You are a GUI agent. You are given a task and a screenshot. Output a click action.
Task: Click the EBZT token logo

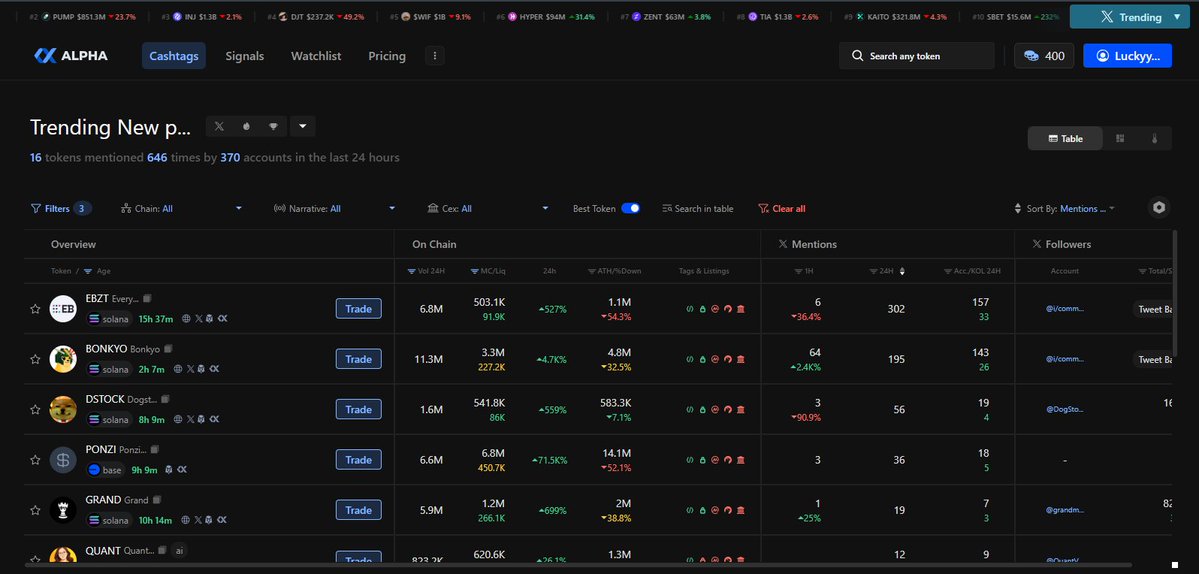pyautogui.click(x=63, y=309)
